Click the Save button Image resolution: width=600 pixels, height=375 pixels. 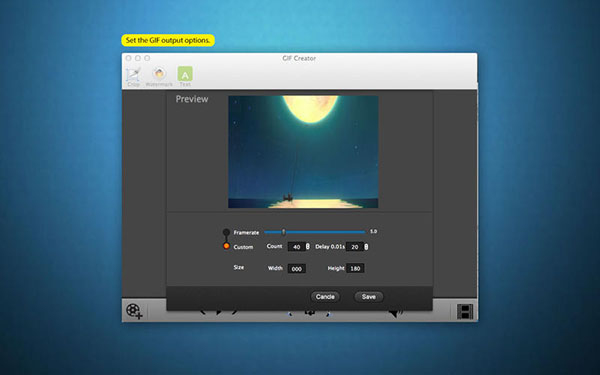pyautogui.click(x=368, y=297)
